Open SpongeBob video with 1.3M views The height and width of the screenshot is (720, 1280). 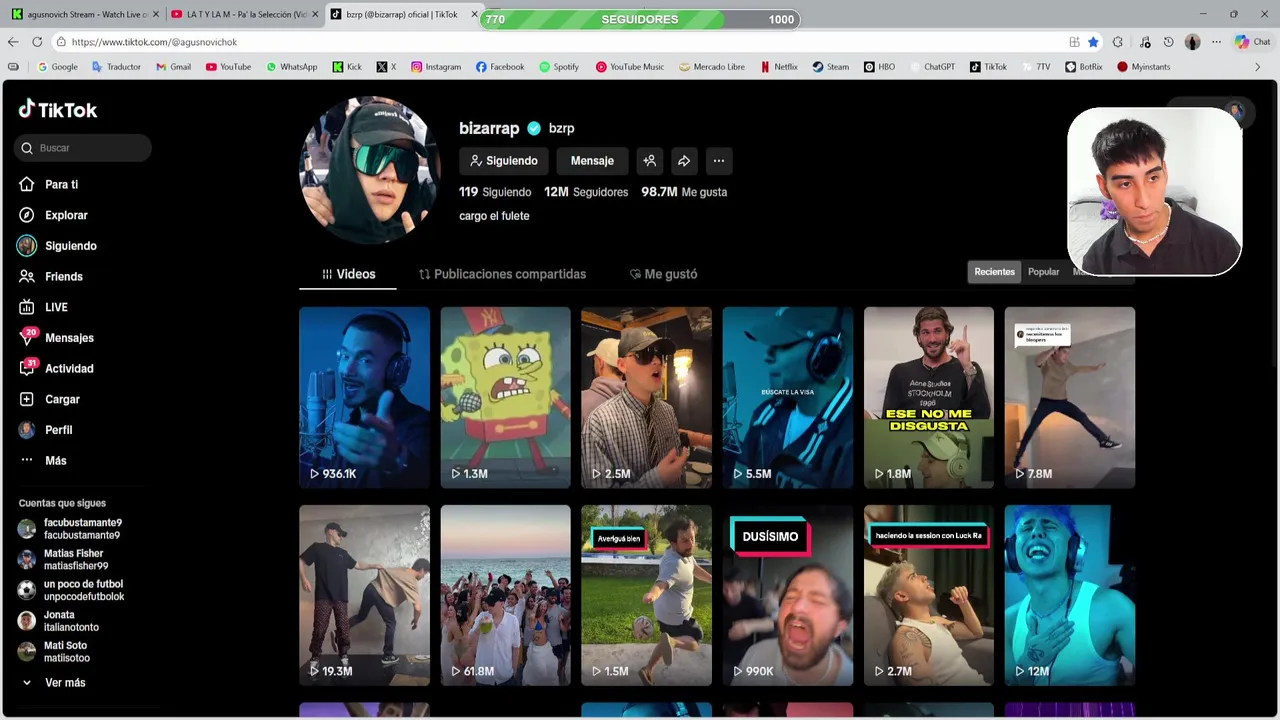(x=505, y=397)
